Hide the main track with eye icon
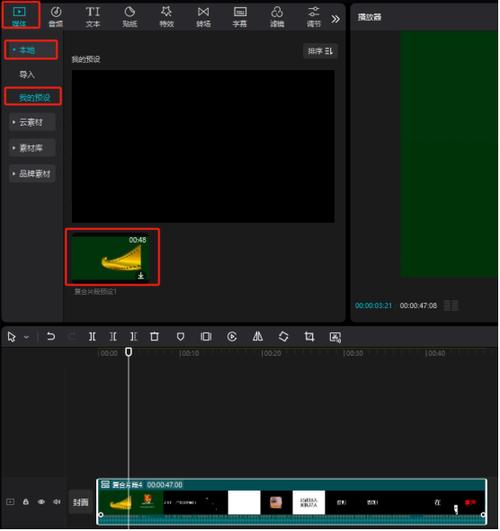This screenshot has width=500, height=531. pyautogui.click(x=41, y=502)
